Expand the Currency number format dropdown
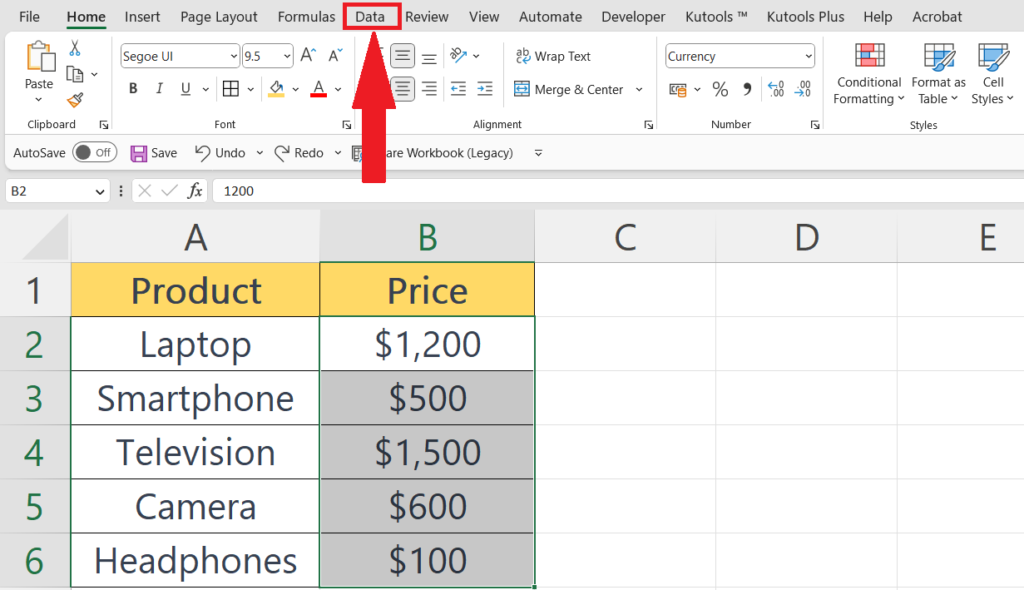 [x=807, y=57]
